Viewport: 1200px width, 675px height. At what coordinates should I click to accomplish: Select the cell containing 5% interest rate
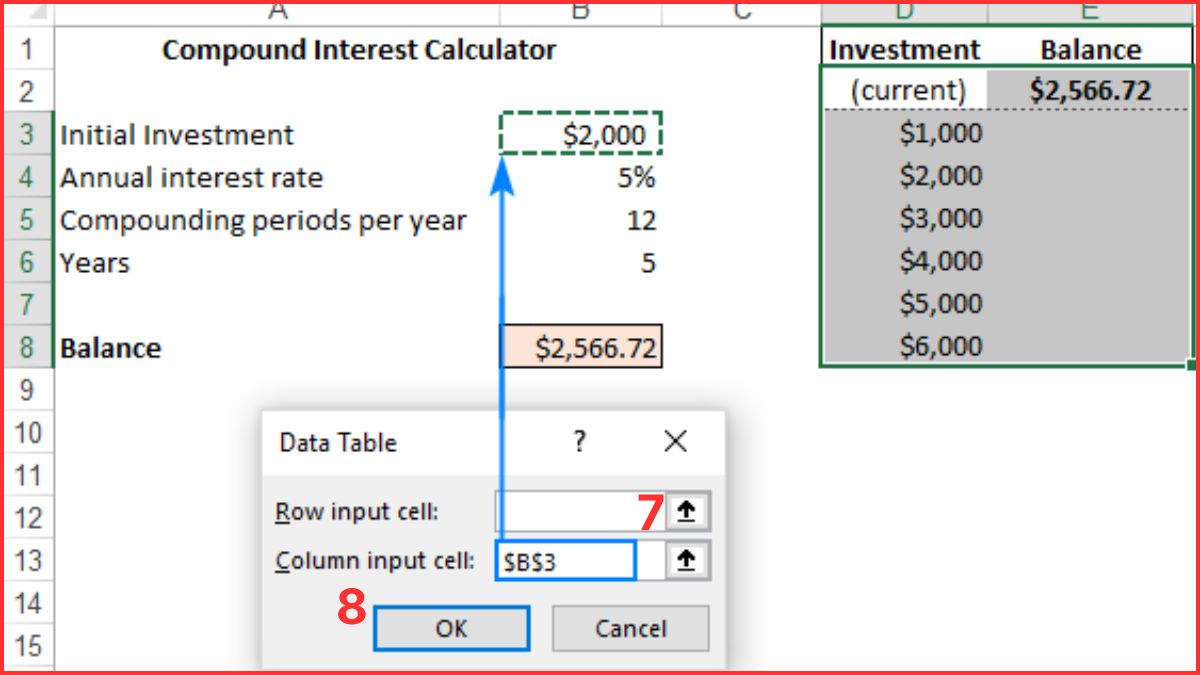click(x=580, y=177)
